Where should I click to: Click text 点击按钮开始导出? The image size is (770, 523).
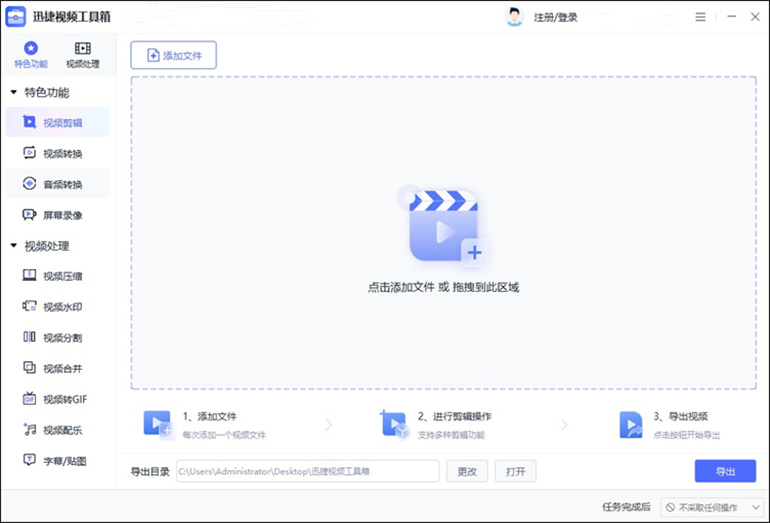point(687,435)
